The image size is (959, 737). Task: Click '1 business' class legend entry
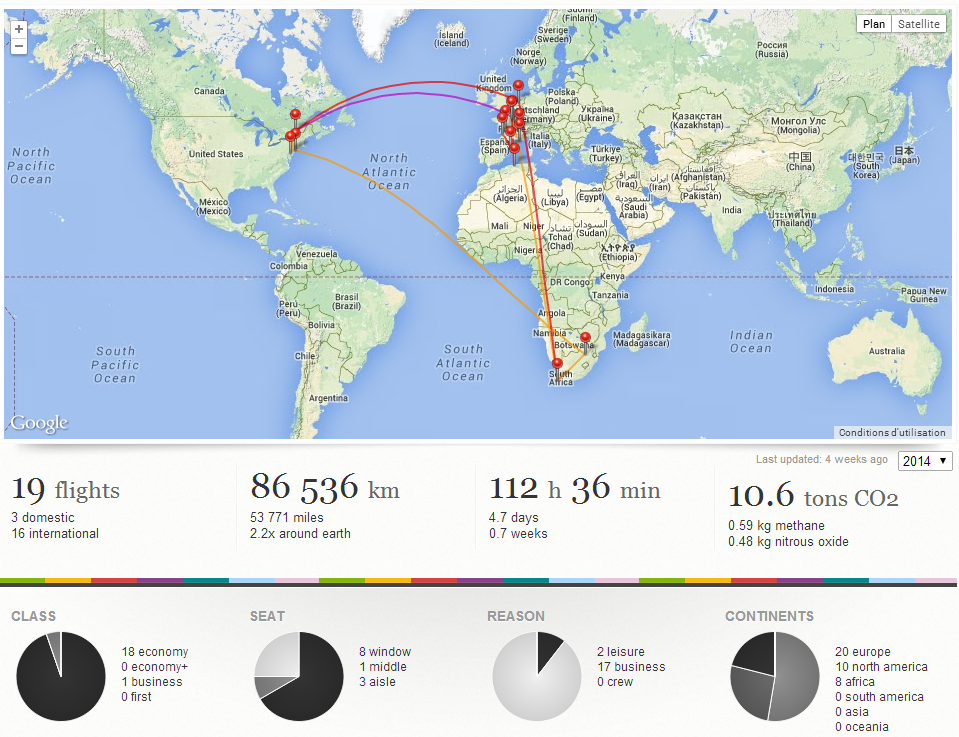[x=152, y=681]
